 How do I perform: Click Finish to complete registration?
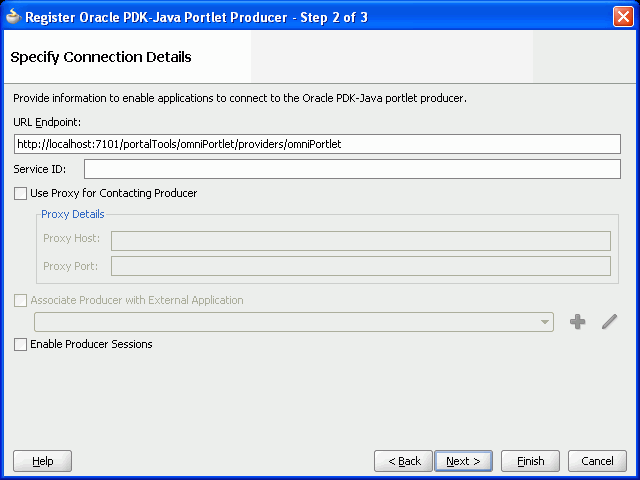530,461
